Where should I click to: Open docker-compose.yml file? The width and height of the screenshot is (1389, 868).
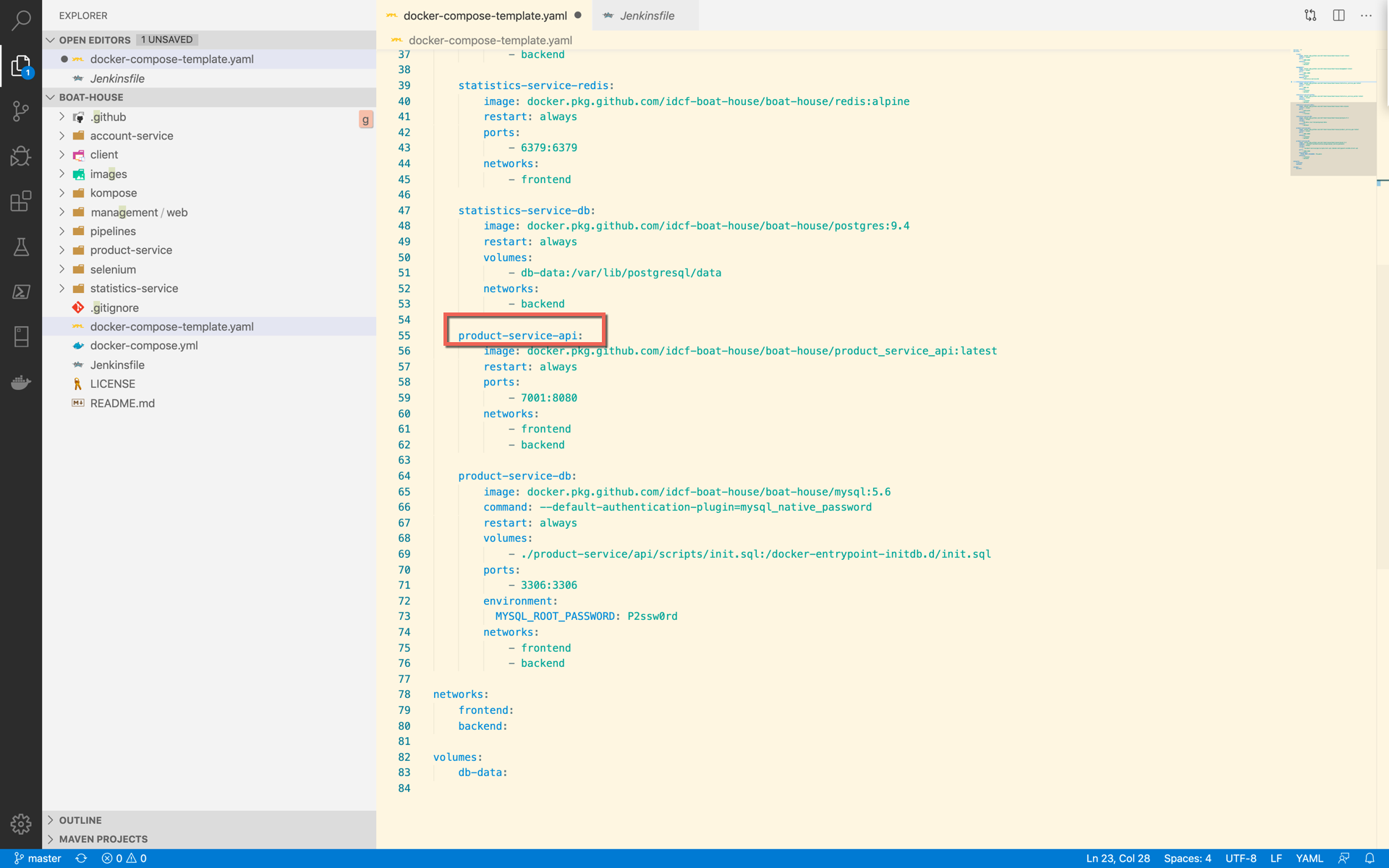pyautogui.click(x=209, y=345)
